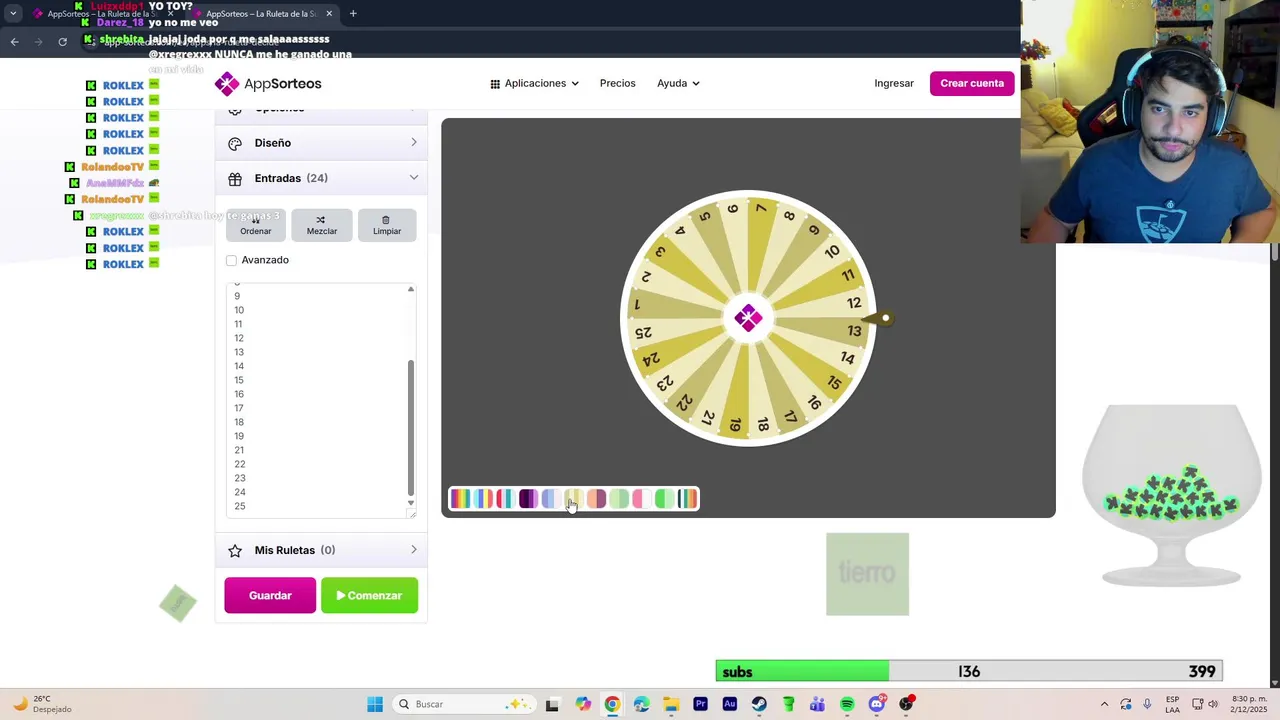Click the ESP LAA language indicator
Screen dimensions: 1280x720
coord(1172,704)
